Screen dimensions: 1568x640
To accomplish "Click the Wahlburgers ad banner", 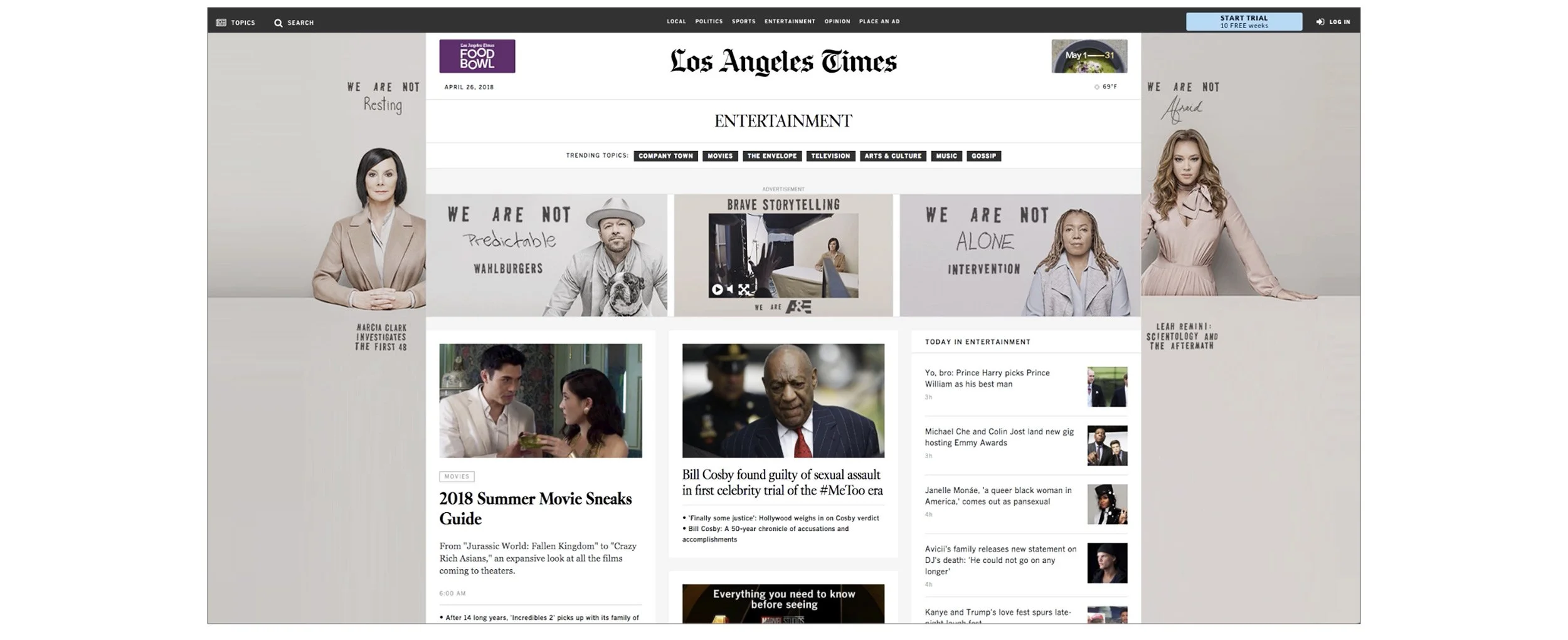I will point(546,255).
